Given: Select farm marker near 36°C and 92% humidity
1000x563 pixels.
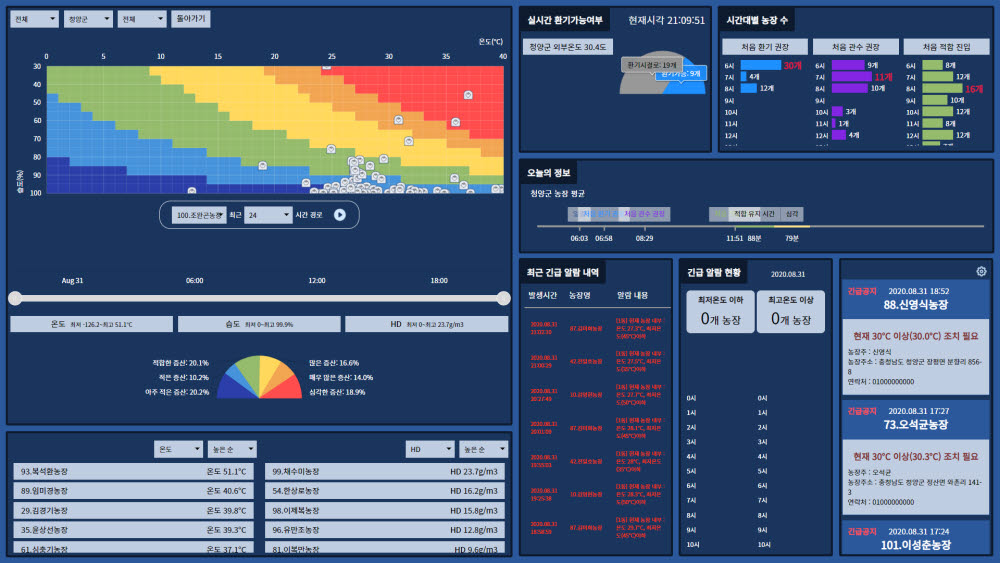Looking at the screenshot, I should [x=454, y=178].
